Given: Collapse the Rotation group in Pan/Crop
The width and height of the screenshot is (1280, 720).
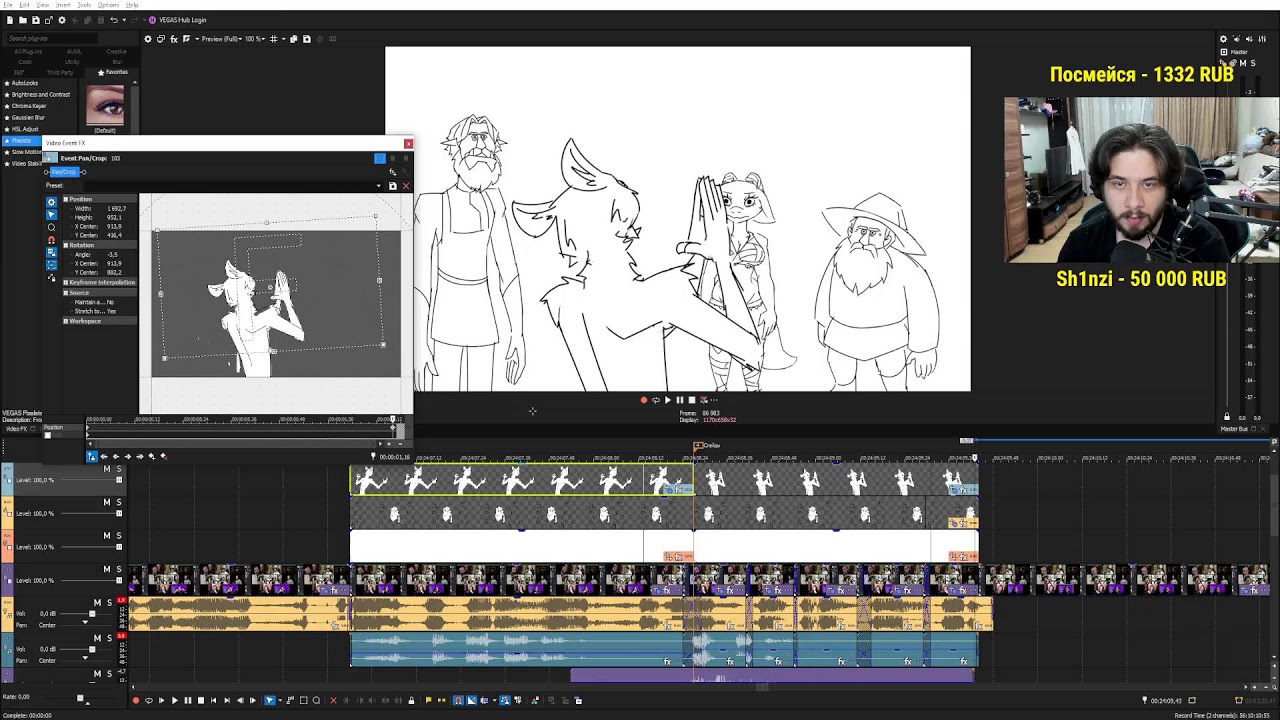Looking at the screenshot, I should click(66, 245).
